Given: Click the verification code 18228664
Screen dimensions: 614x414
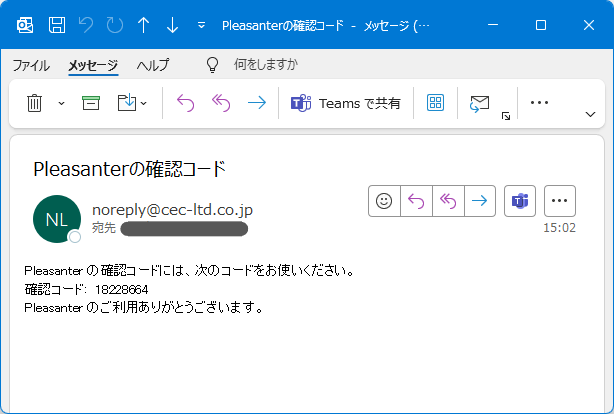Looking at the screenshot, I should click(121, 290).
